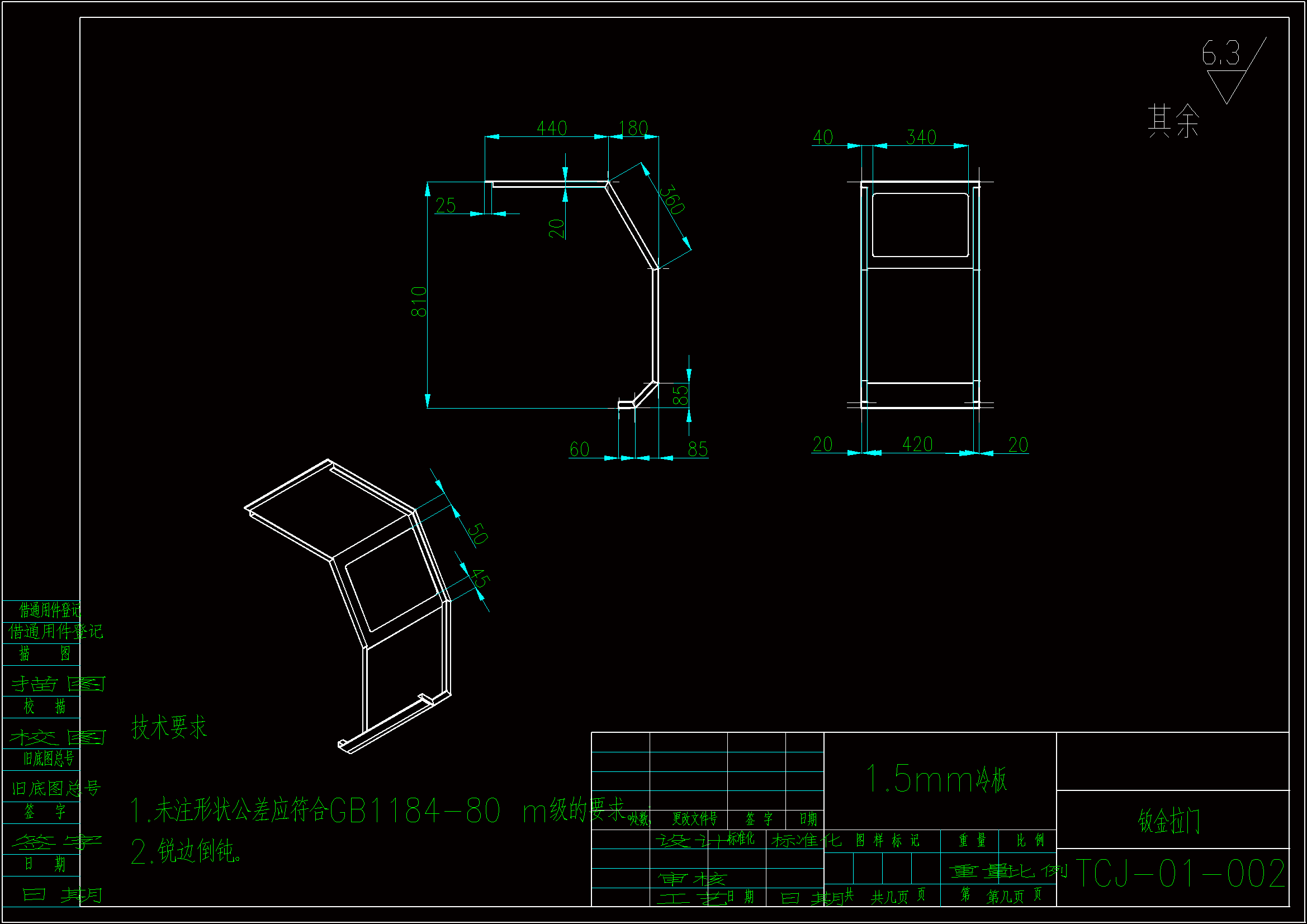Select the 440 dimension text
1307x924 pixels.
552,128
